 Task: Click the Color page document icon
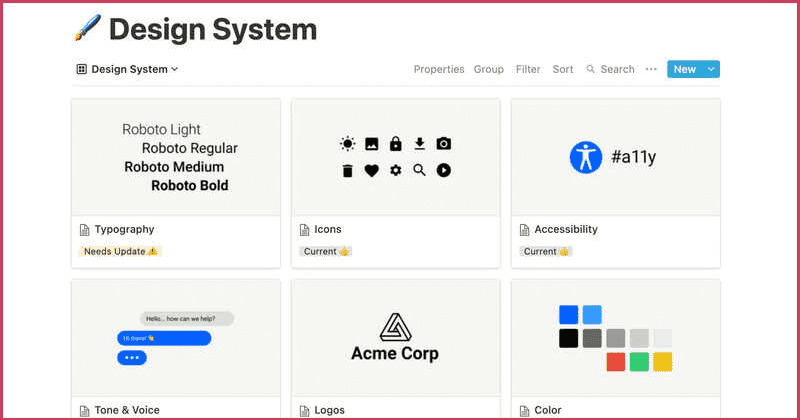[524, 410]
